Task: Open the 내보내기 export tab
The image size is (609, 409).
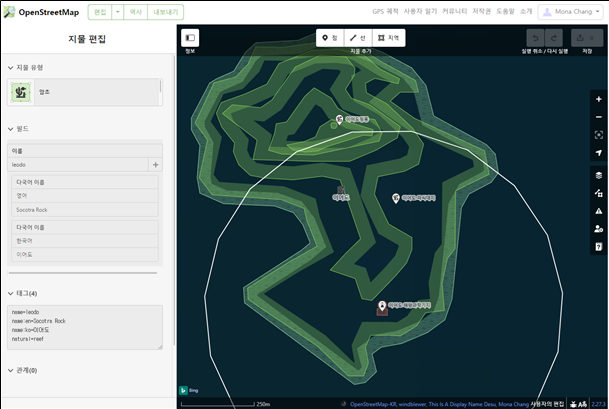Action: tap(165, 12)
